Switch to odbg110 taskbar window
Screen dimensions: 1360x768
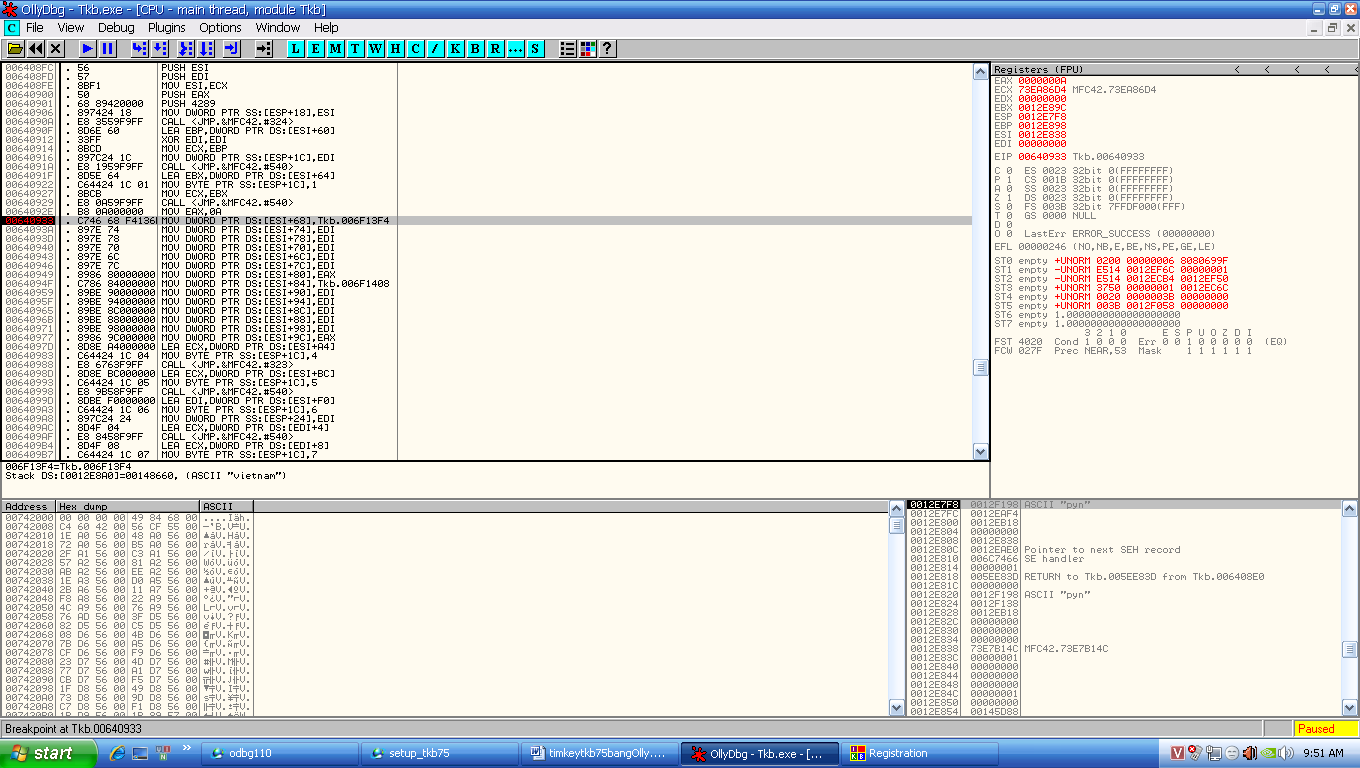coord(279,753)
